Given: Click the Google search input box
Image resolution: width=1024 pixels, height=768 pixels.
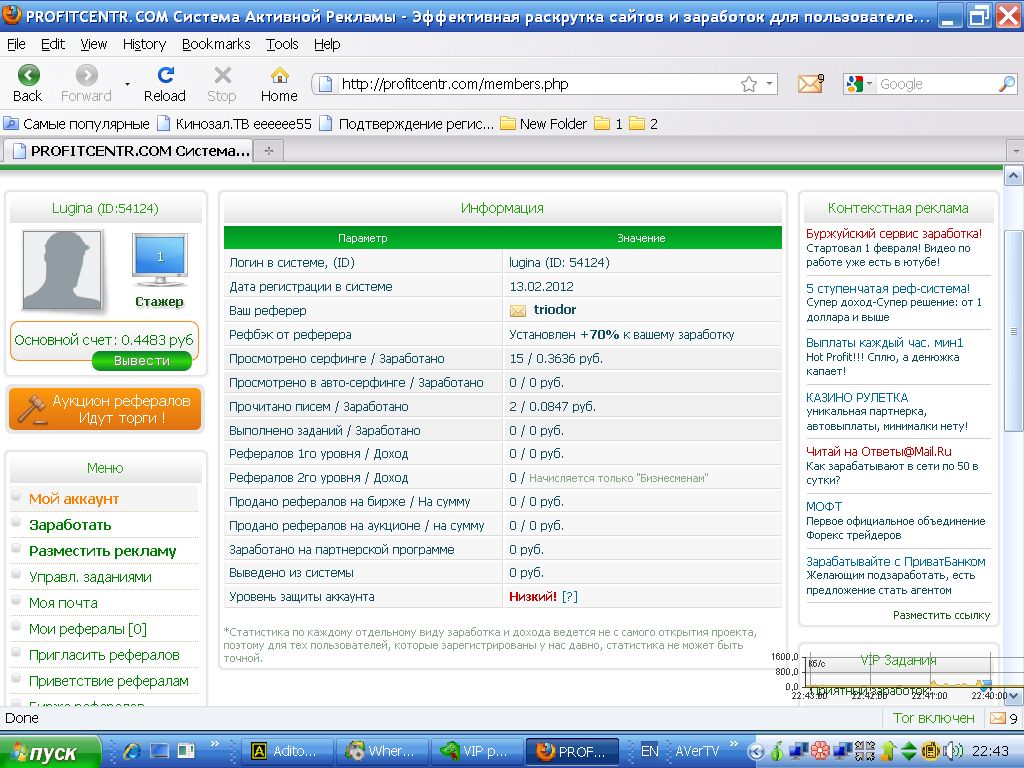Looking at the screenshot, I should click(936, 84).
